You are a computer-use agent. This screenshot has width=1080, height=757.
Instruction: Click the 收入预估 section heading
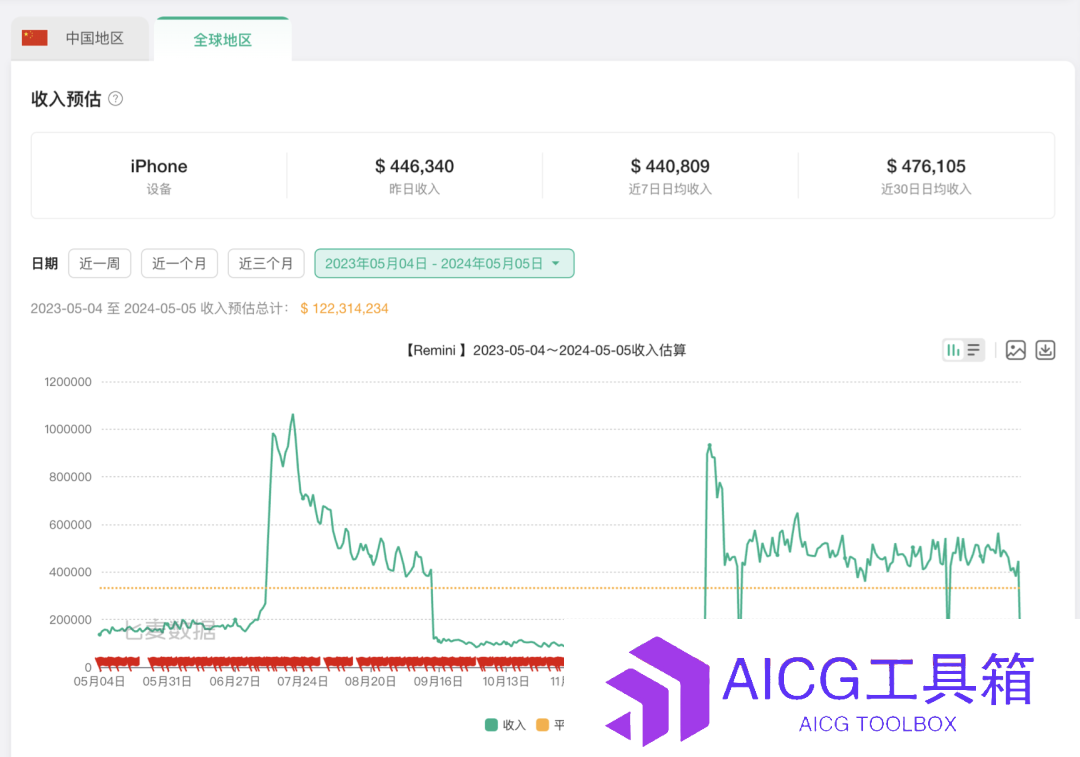click(x=66, y=98)
